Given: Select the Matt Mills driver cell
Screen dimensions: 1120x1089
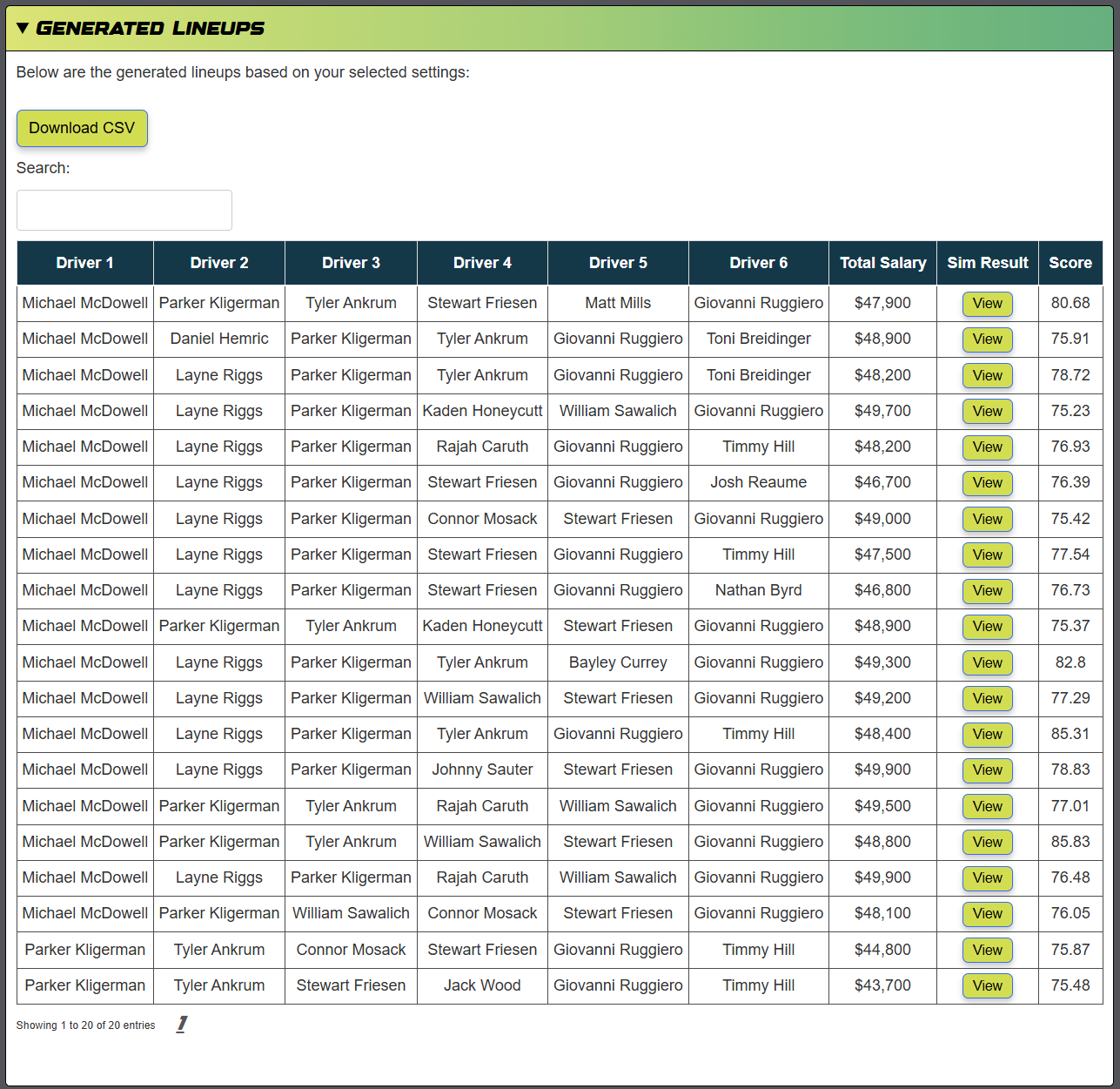Looking at the screenshot, I should [618, 303].
